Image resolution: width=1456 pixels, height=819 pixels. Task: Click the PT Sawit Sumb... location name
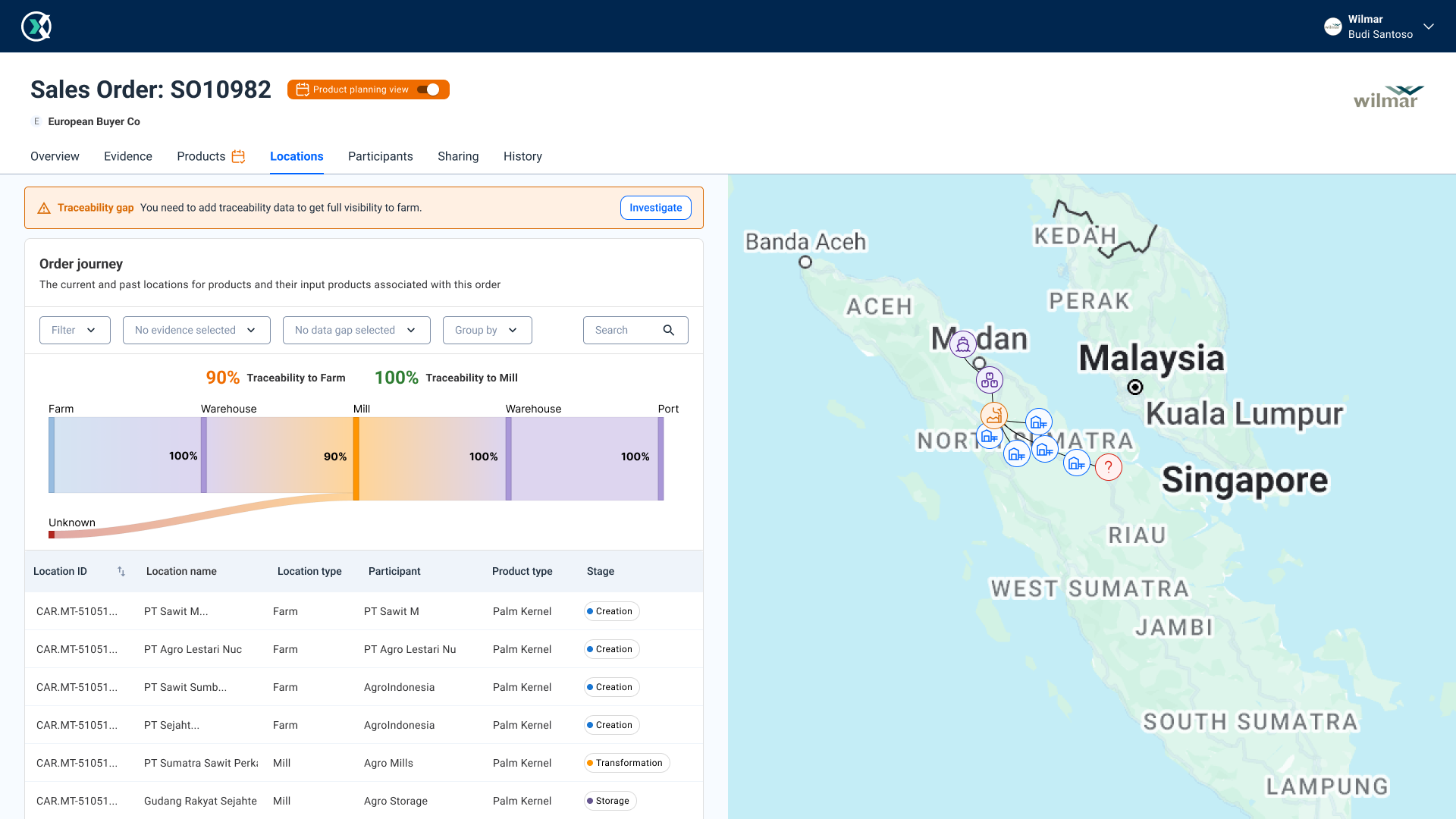tap(185, 687)
